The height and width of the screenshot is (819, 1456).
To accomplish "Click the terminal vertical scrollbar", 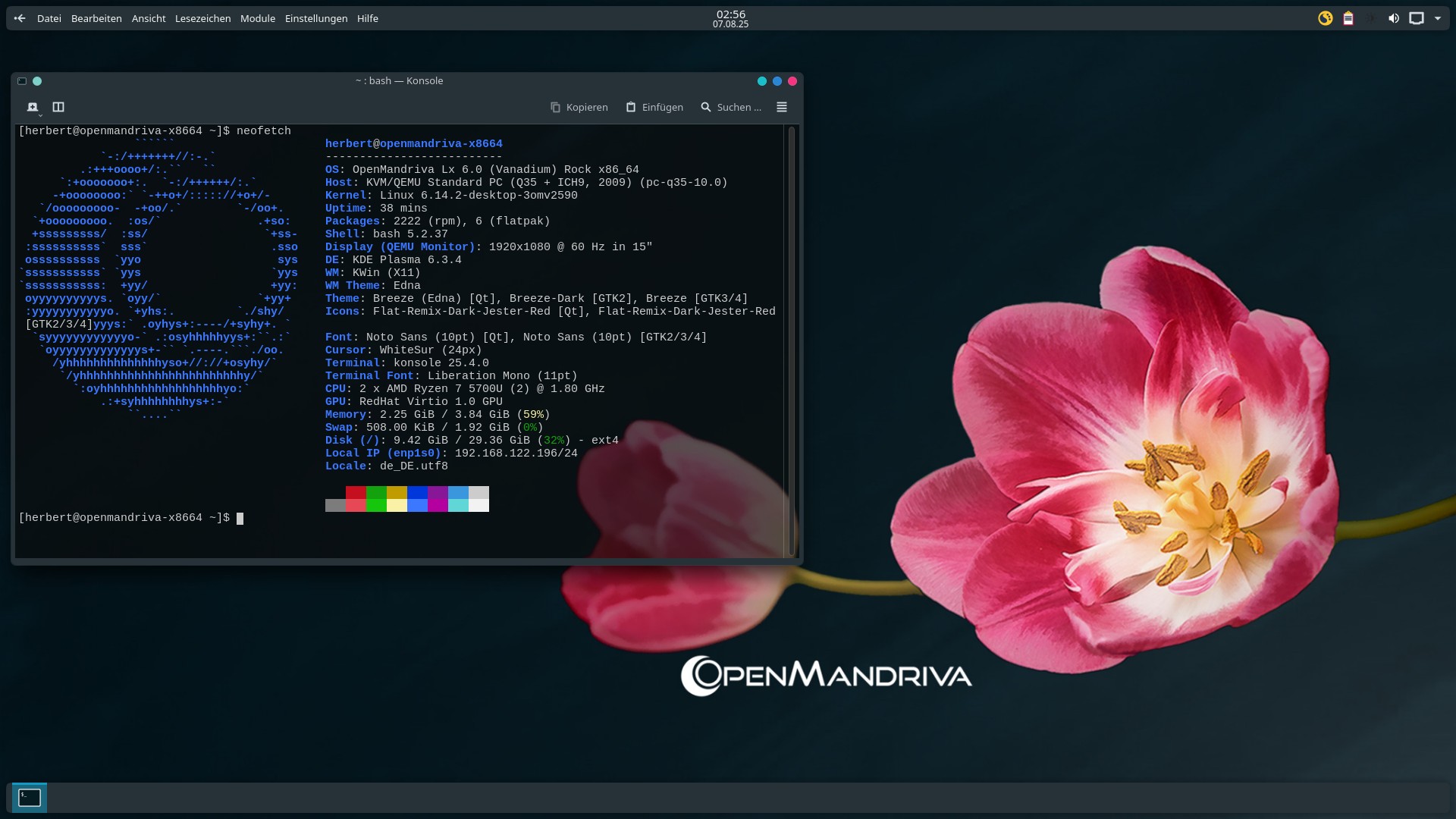I will (x=791, y=341).
